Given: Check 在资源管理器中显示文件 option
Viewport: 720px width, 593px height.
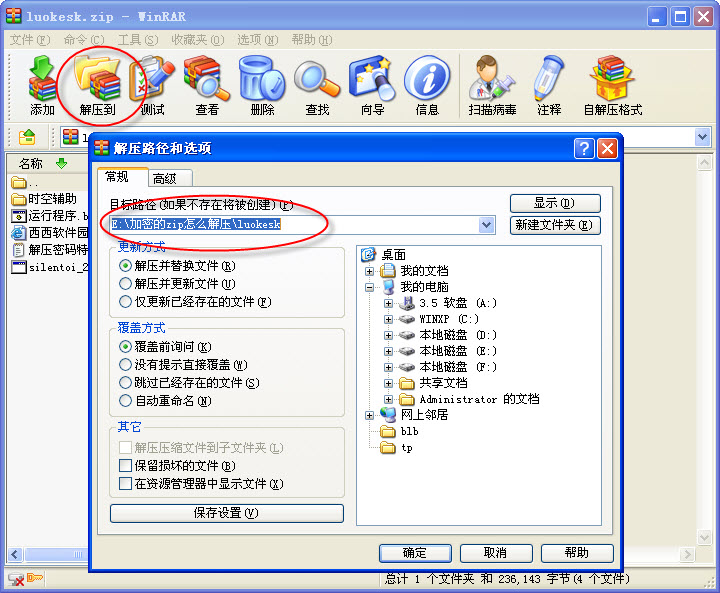Looking at the screenshot, I should 125,483.
